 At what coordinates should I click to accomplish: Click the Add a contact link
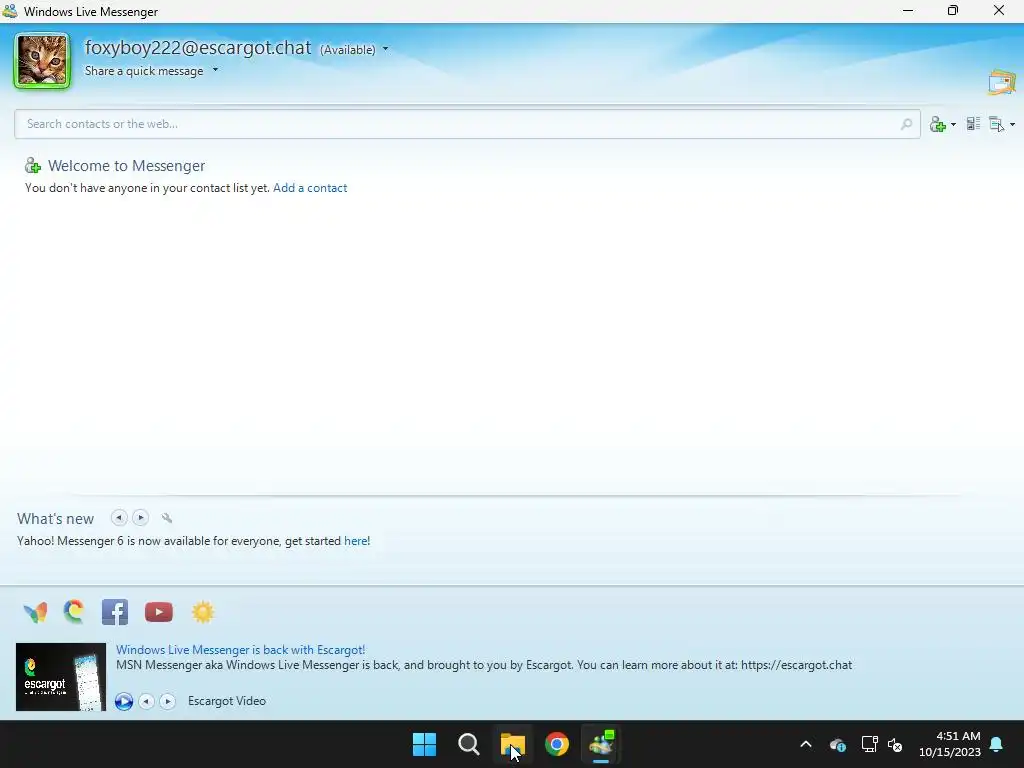click(310, 188)
